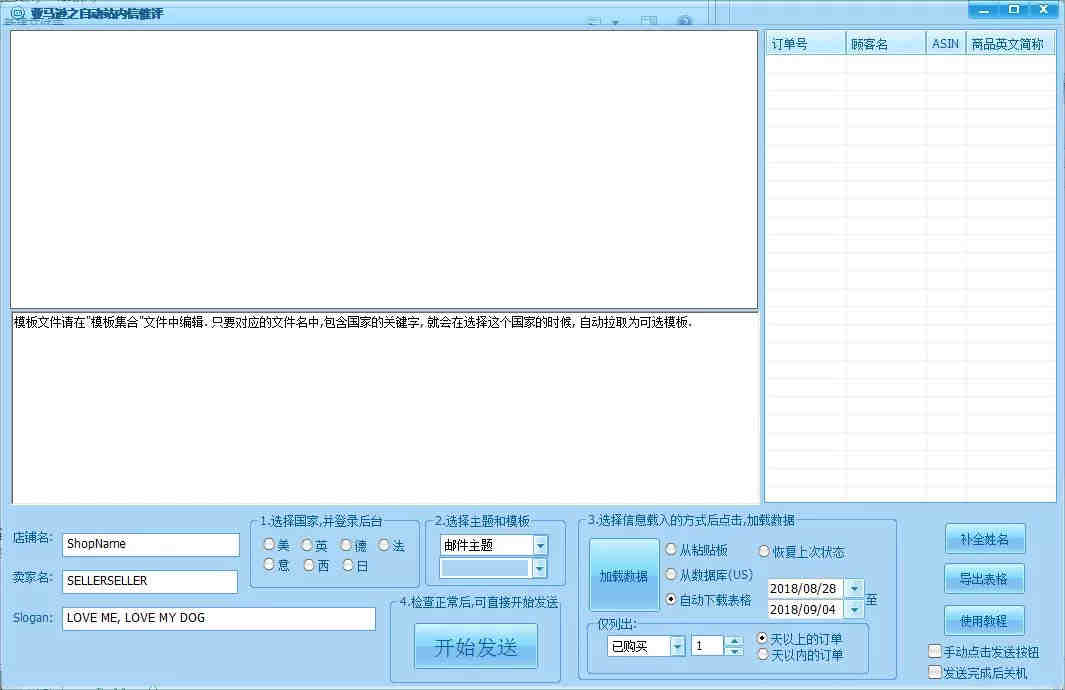
Task: Decrease the days value with down arrow
Action: point(734,651)
